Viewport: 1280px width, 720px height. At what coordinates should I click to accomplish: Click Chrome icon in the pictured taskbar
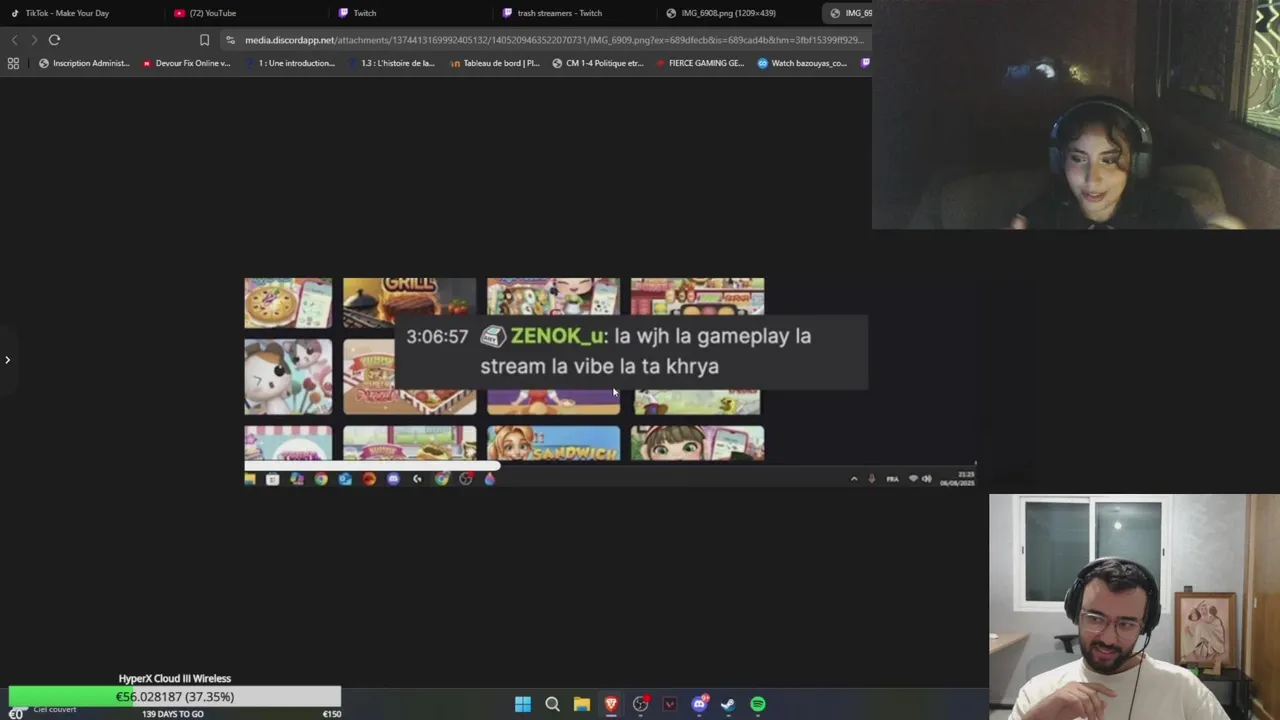pos(321,479)
